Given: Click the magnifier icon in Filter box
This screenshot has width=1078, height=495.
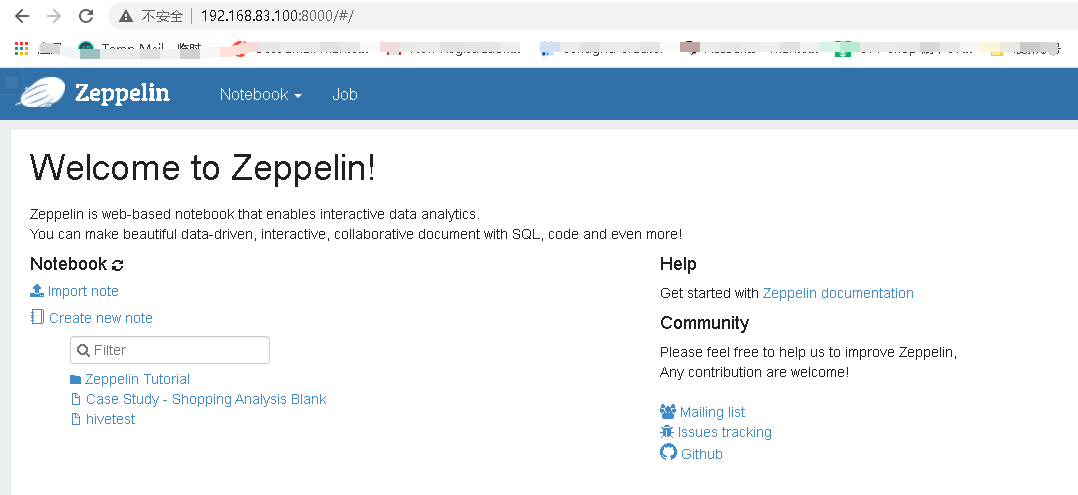Looking at the screenshot, I should tap(83, 351).
